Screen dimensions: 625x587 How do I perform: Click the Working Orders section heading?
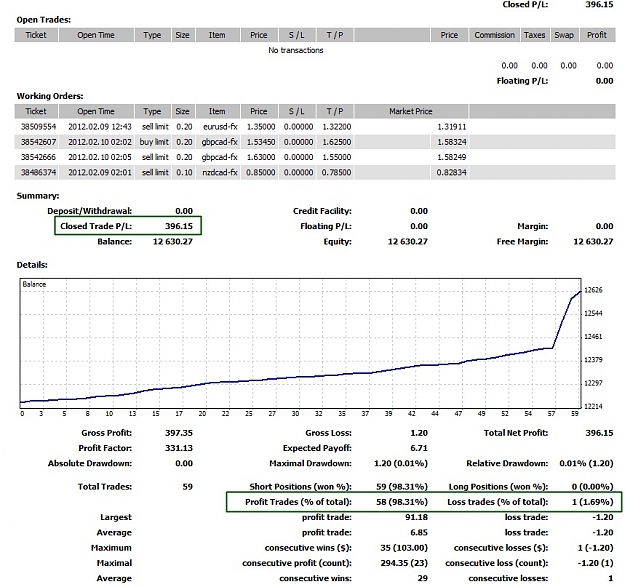click(50, 96)
